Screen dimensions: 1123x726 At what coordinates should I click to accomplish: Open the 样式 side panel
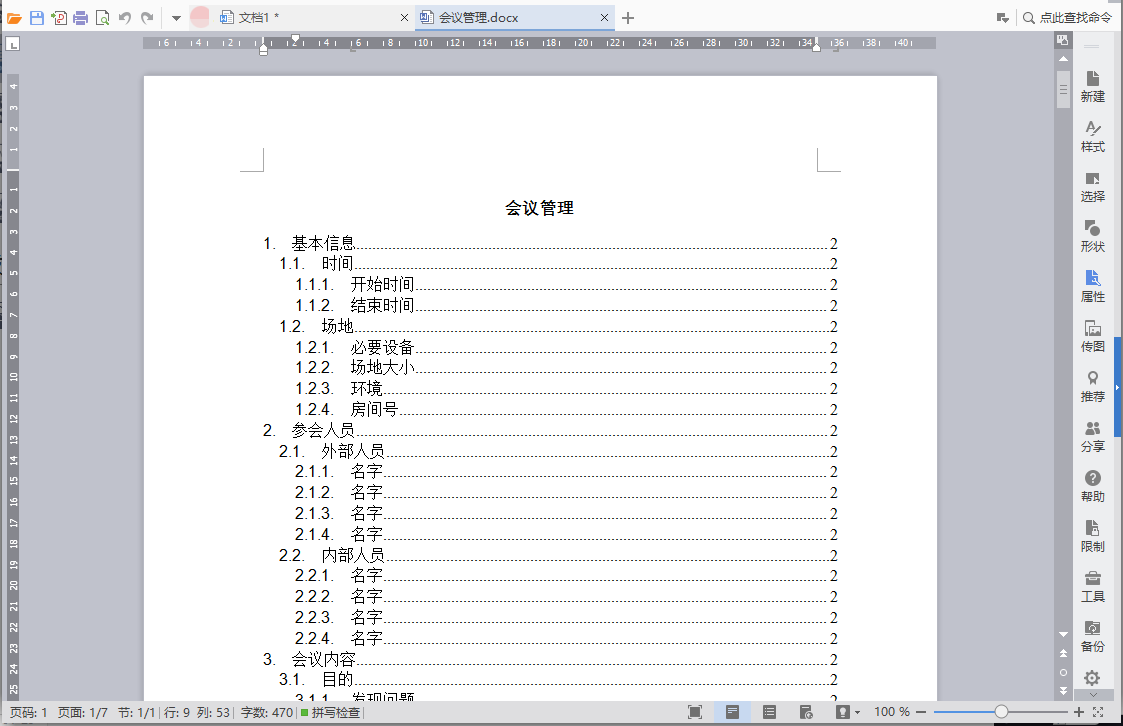click(x=1092, y=137)
